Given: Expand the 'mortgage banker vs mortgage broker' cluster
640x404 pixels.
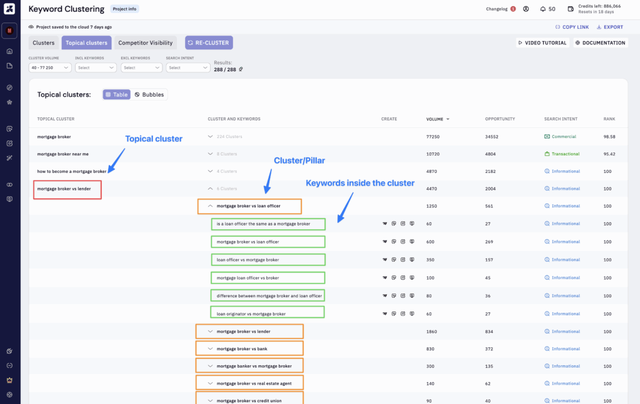Looking at the screenshot, I should (x=210, y=366).
